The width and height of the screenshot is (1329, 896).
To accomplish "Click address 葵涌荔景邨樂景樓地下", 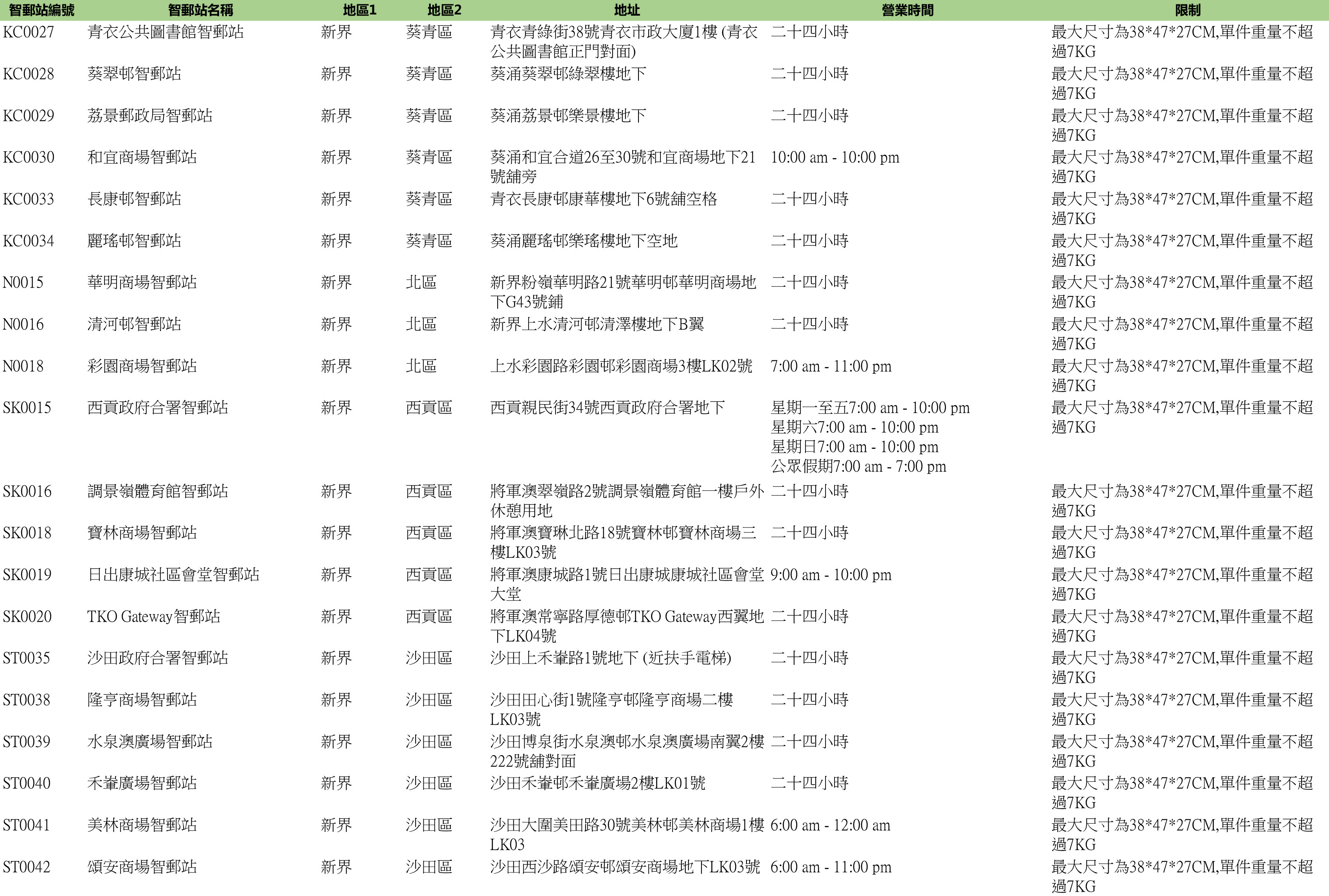I will click(x=568, y=115).
